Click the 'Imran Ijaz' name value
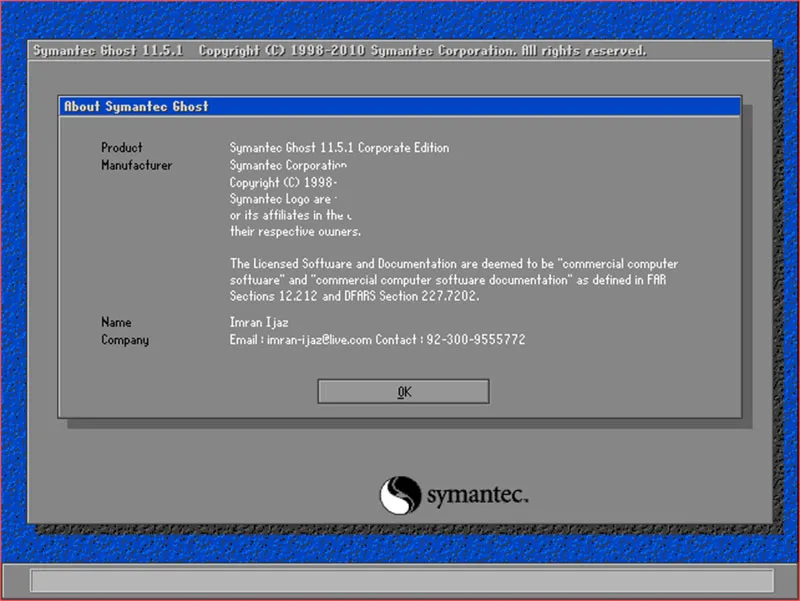Image resolution: width=800 pixels, height=601 pixels. [259, 322]
